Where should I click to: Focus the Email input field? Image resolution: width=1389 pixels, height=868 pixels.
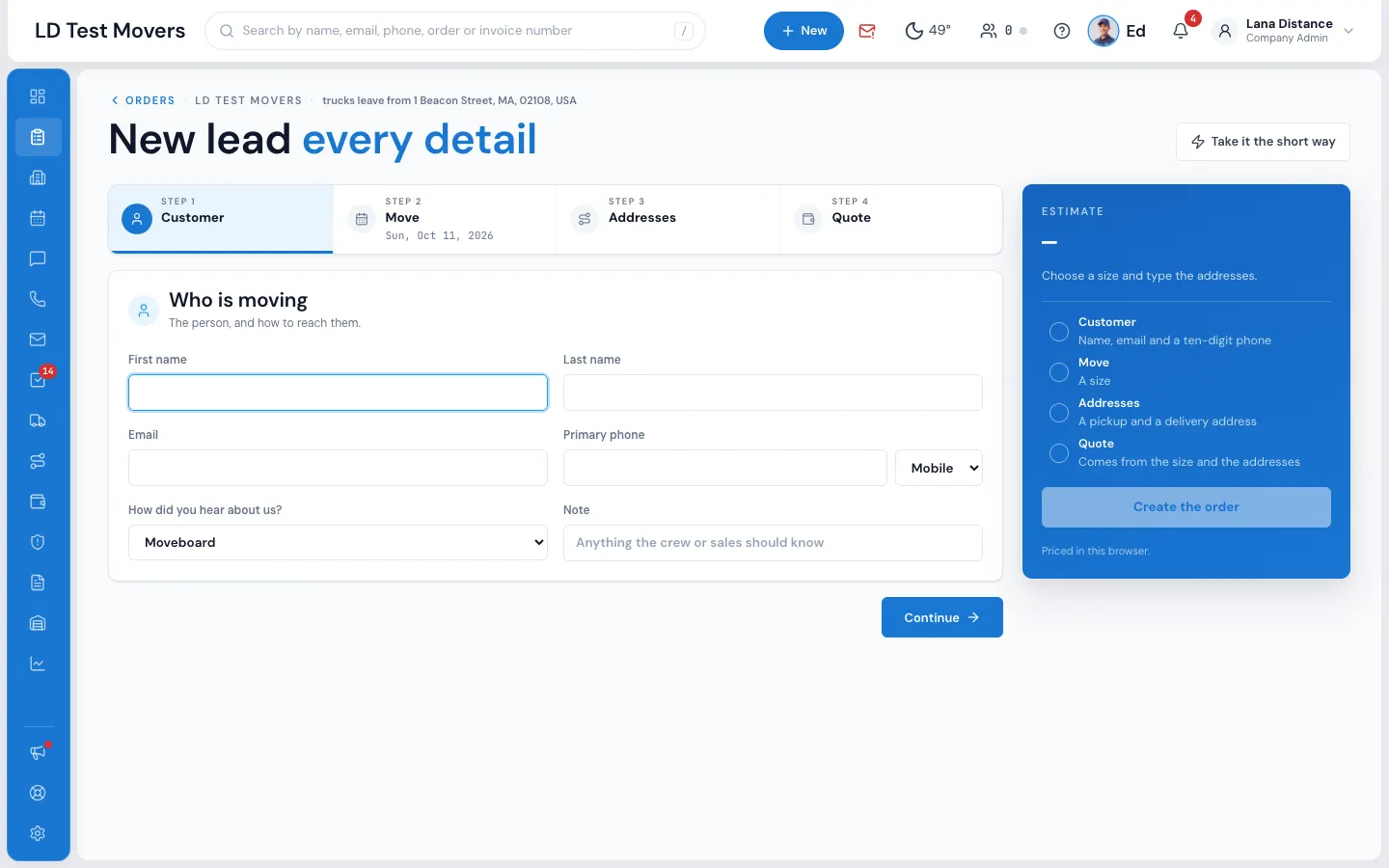(x=338, y=468)
